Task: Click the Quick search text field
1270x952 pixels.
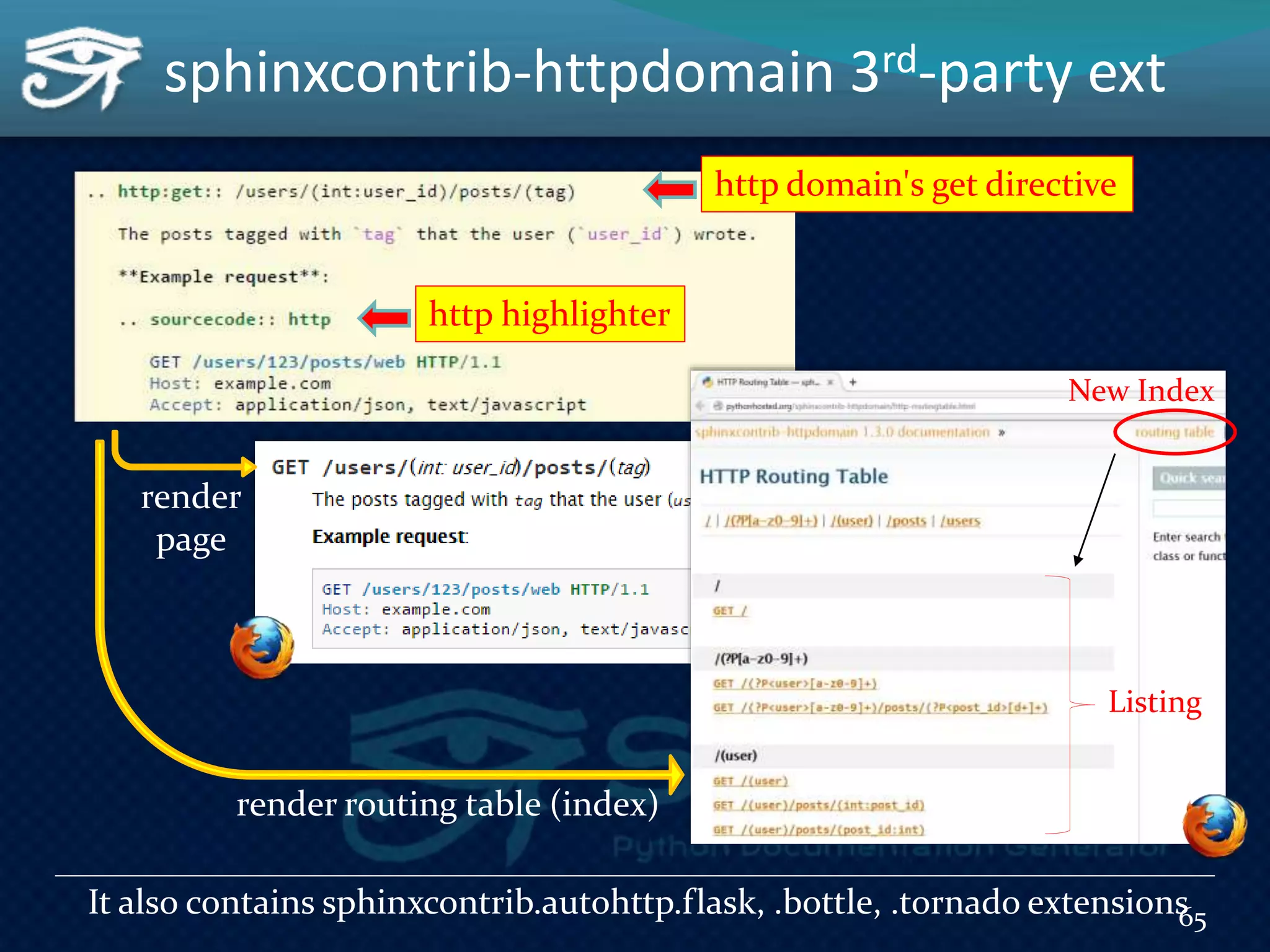Action: [1189, 508]
